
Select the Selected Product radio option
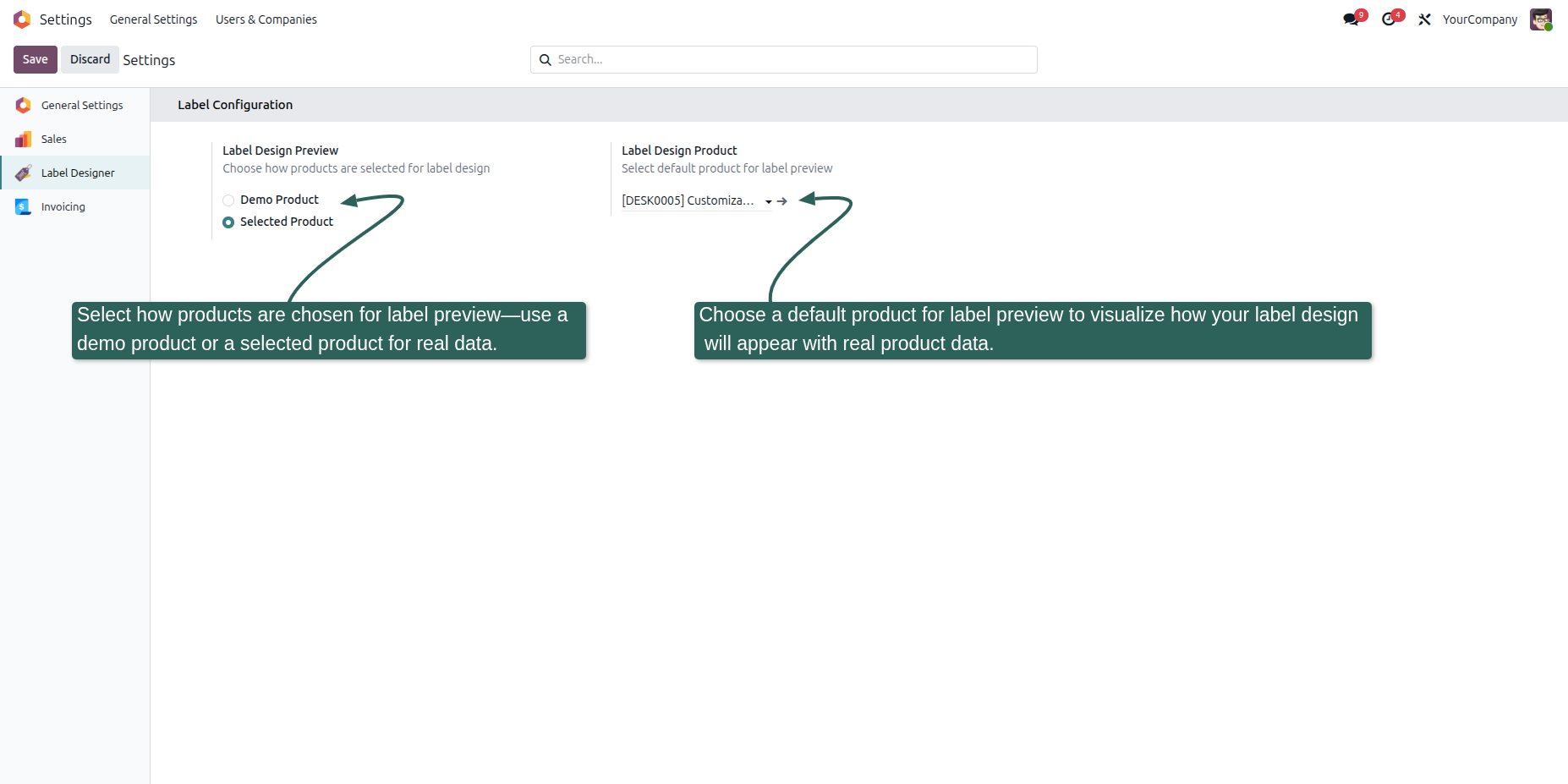(x=228, y=222)
